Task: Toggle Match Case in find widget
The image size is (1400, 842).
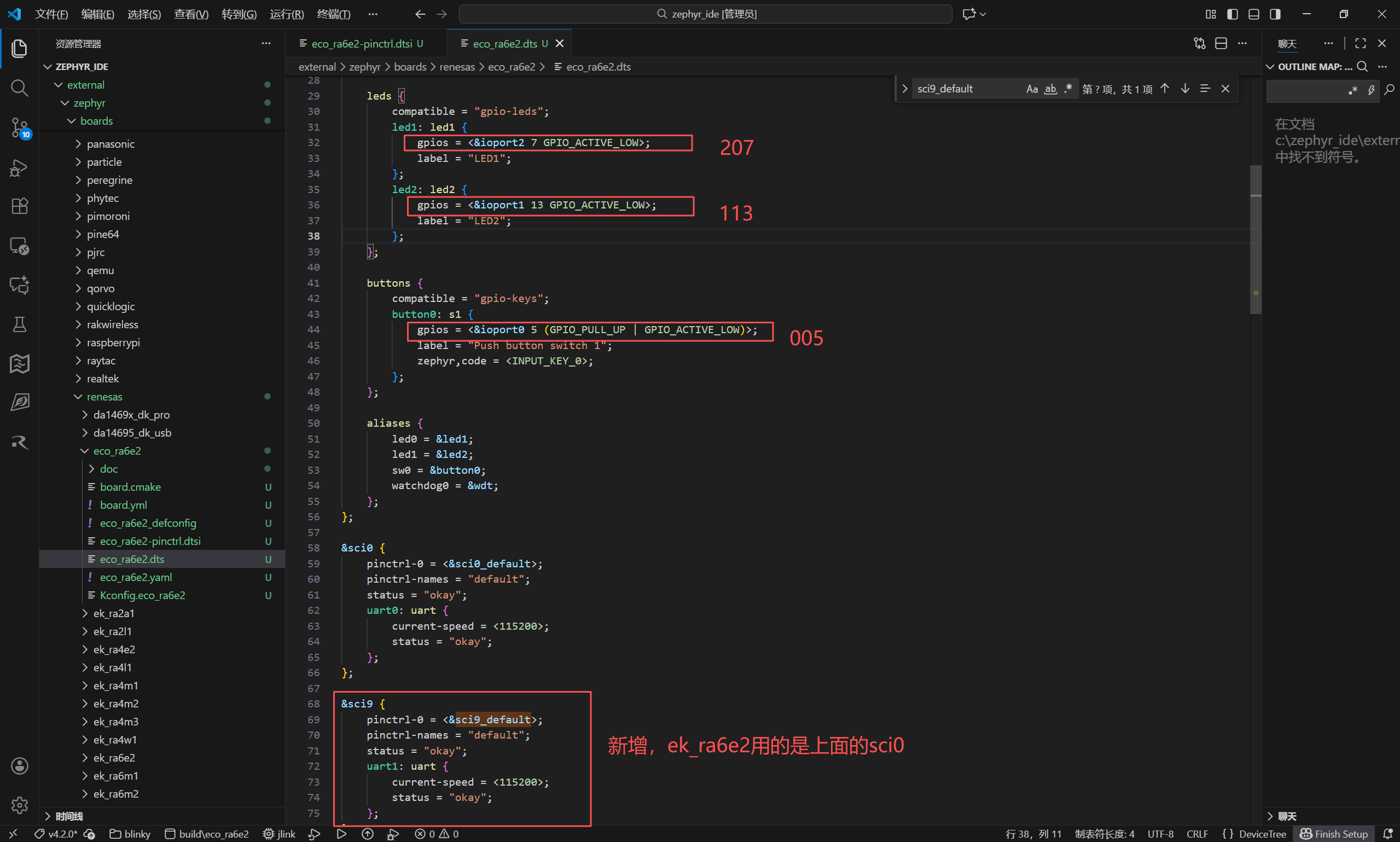Action: pos(1032,89)
